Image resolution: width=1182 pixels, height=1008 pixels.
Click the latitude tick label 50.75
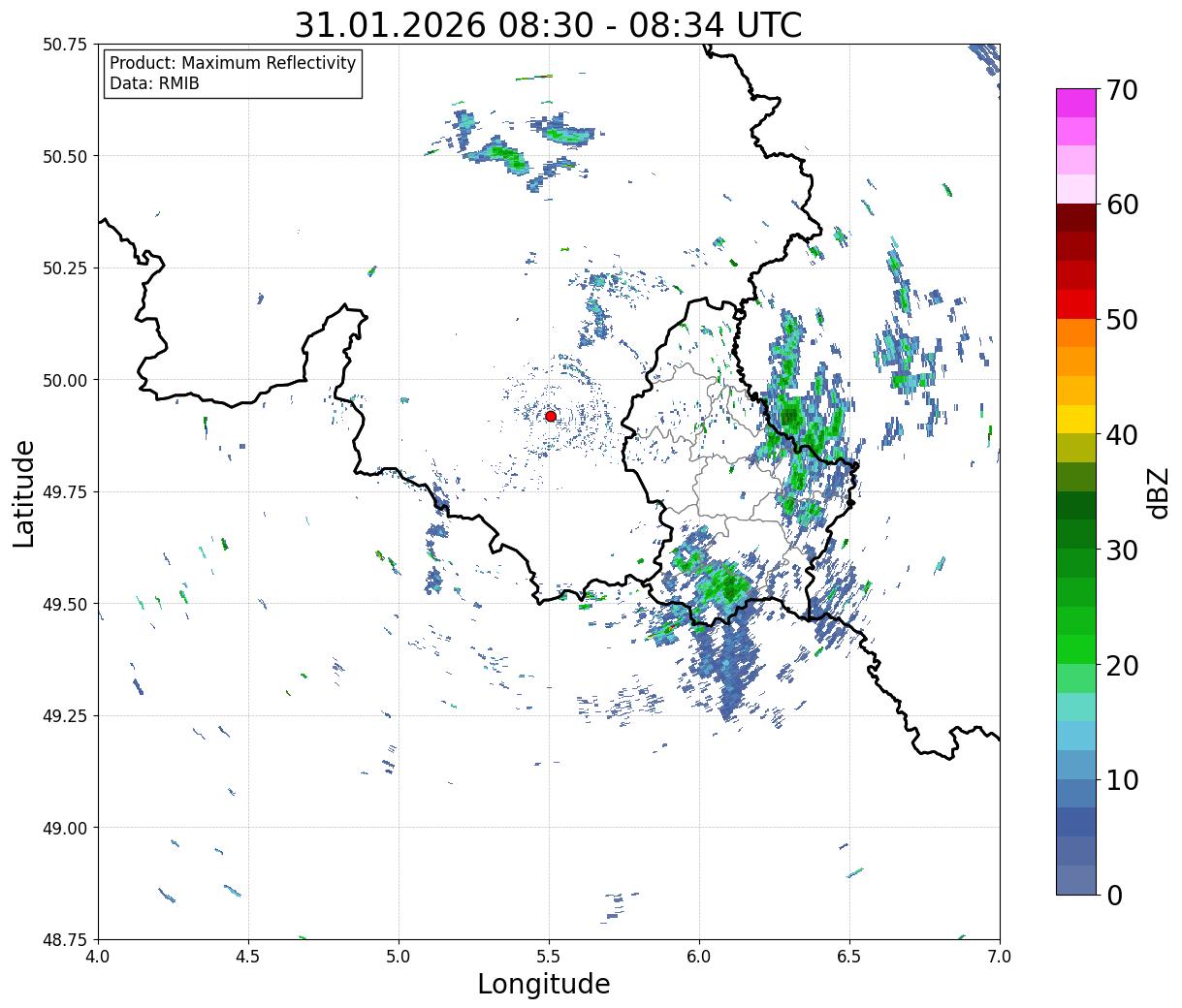[x=64, y=45]
